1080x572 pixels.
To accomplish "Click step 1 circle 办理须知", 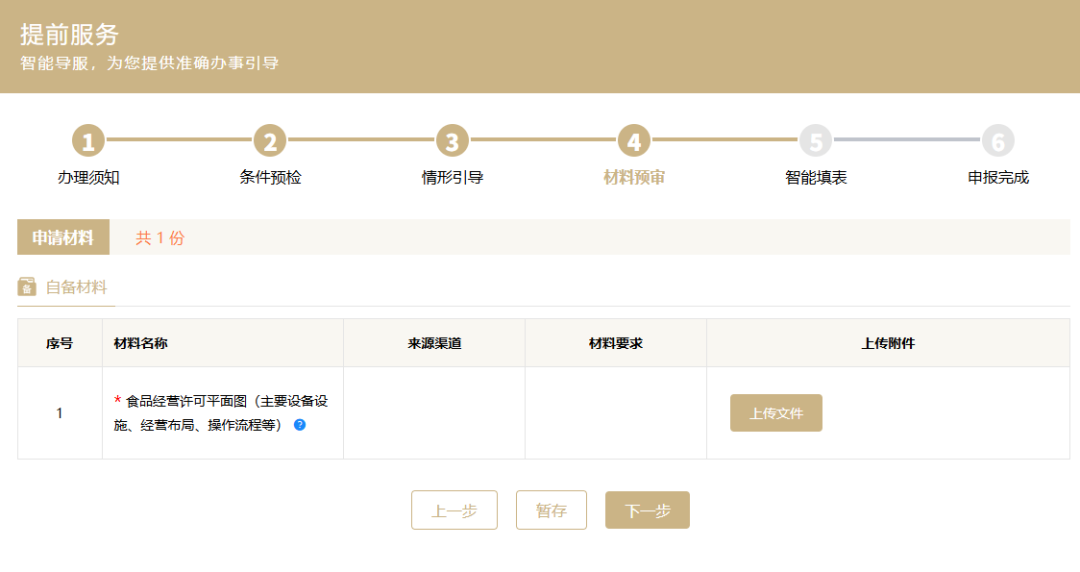I will [x=88, y=141].
